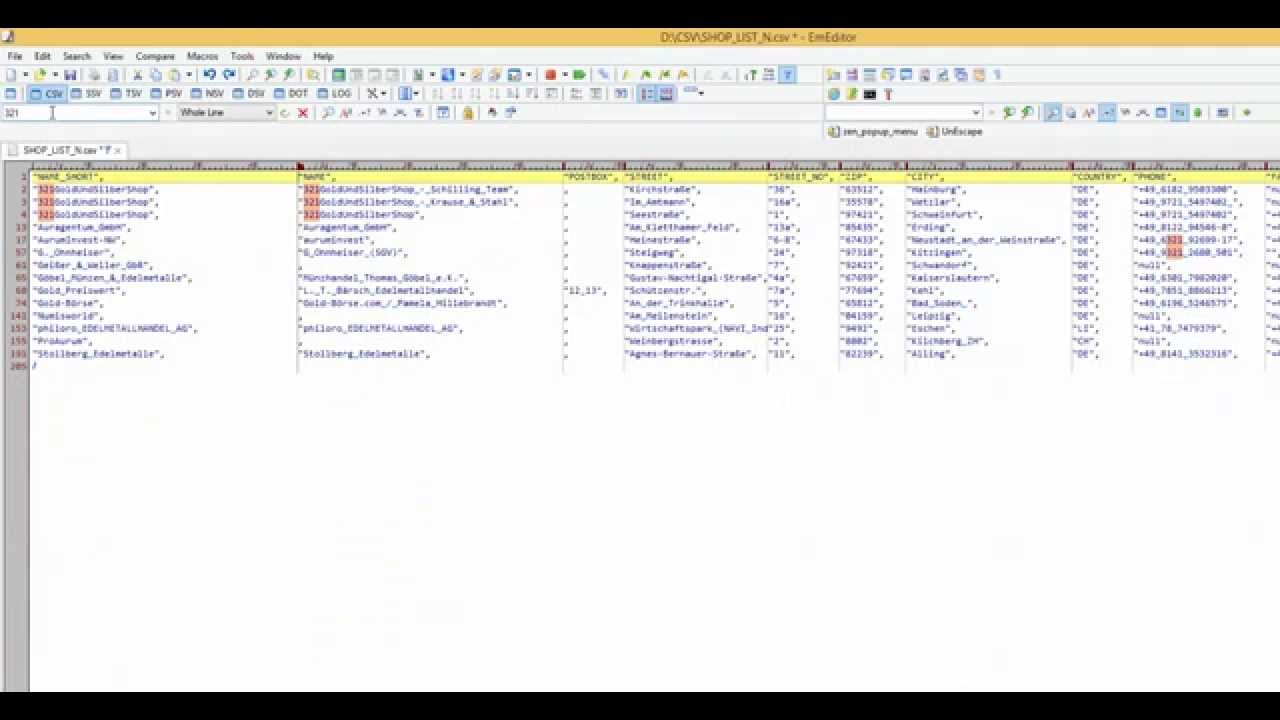This screenshot has height=720, width=1280.
Task: Refresh the filter with the green refresh icon
Action: (285, 112)
